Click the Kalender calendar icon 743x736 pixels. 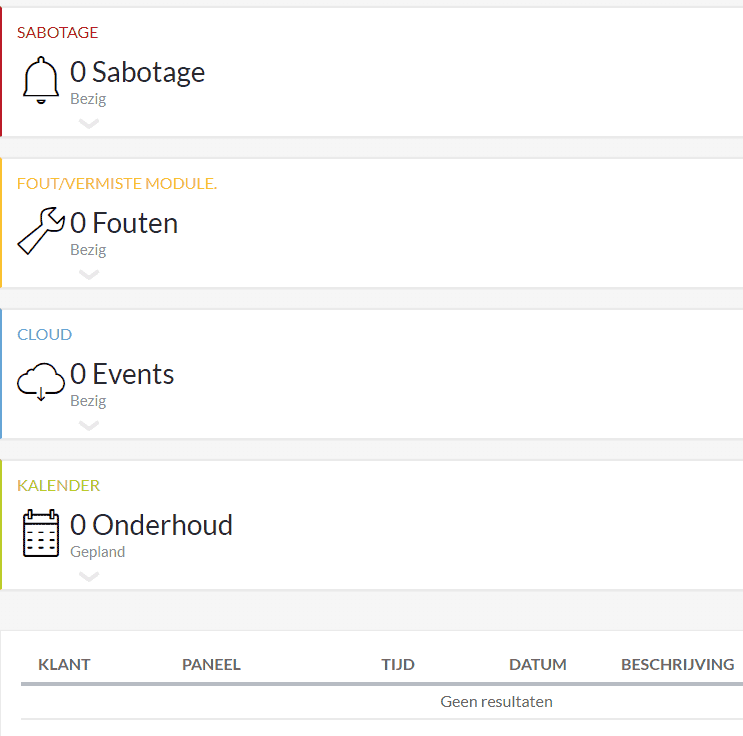pos(41,533)
